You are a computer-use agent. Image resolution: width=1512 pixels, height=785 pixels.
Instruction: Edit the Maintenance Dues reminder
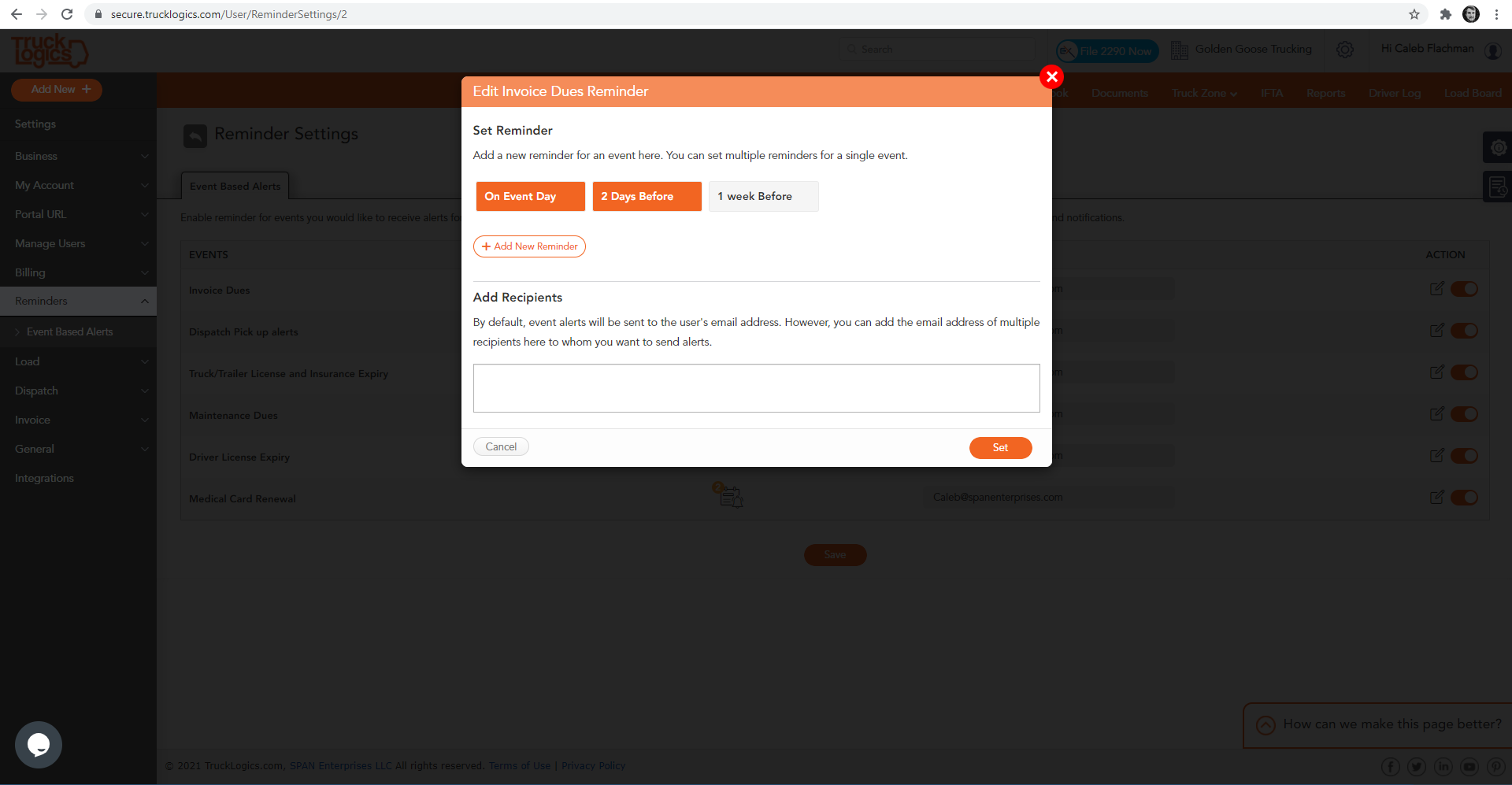(x=1436, y=414)
